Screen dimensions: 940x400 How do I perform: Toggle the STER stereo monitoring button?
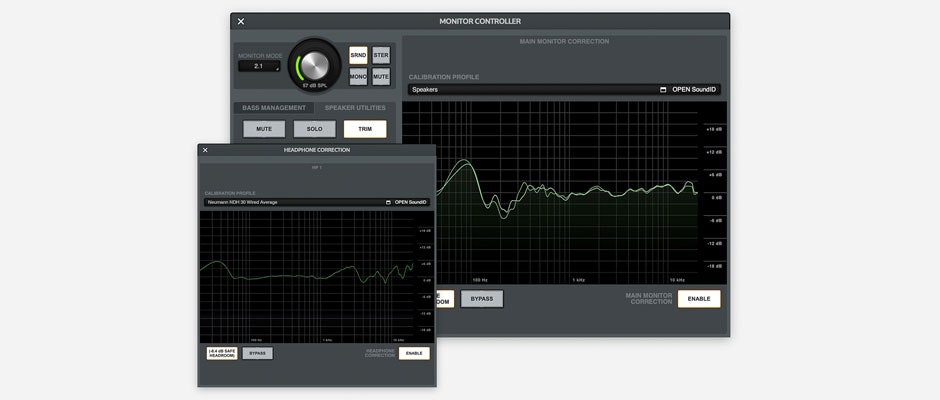(381, 55)
